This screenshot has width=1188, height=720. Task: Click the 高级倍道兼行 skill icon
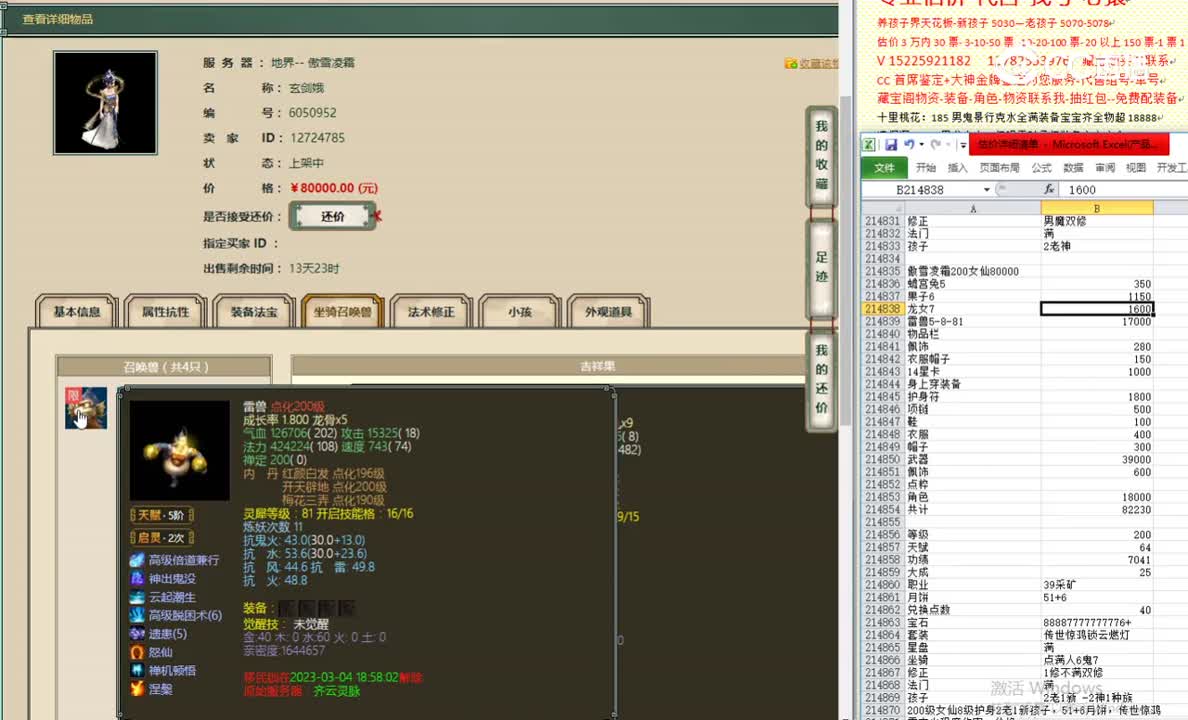click(137, 560)
